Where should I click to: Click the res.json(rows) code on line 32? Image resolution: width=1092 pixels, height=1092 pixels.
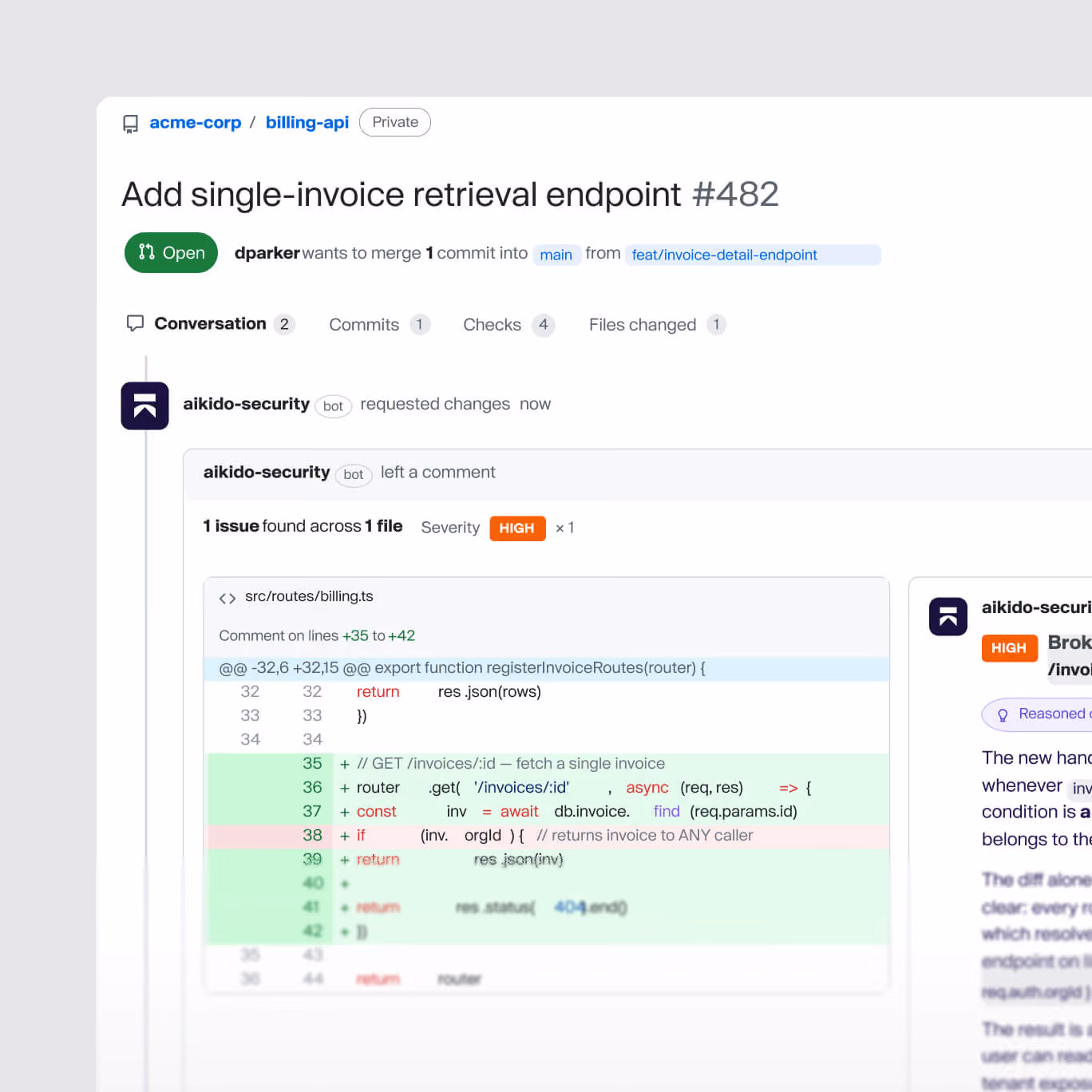pos(489,692)
